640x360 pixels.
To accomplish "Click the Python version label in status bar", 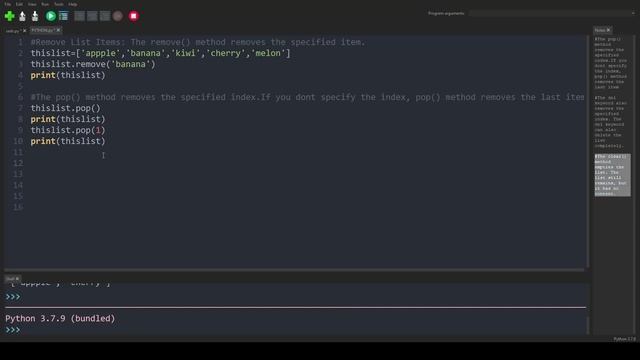I will (x=624, y=339).
